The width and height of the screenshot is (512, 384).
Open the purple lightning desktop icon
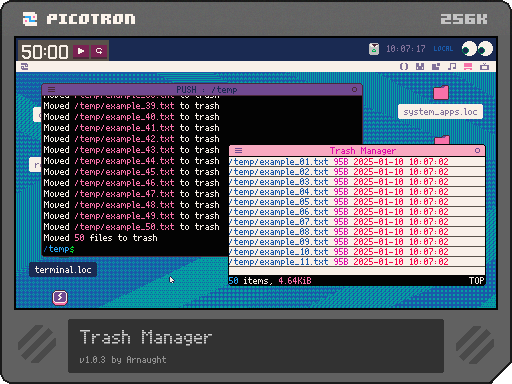point(60,297)
